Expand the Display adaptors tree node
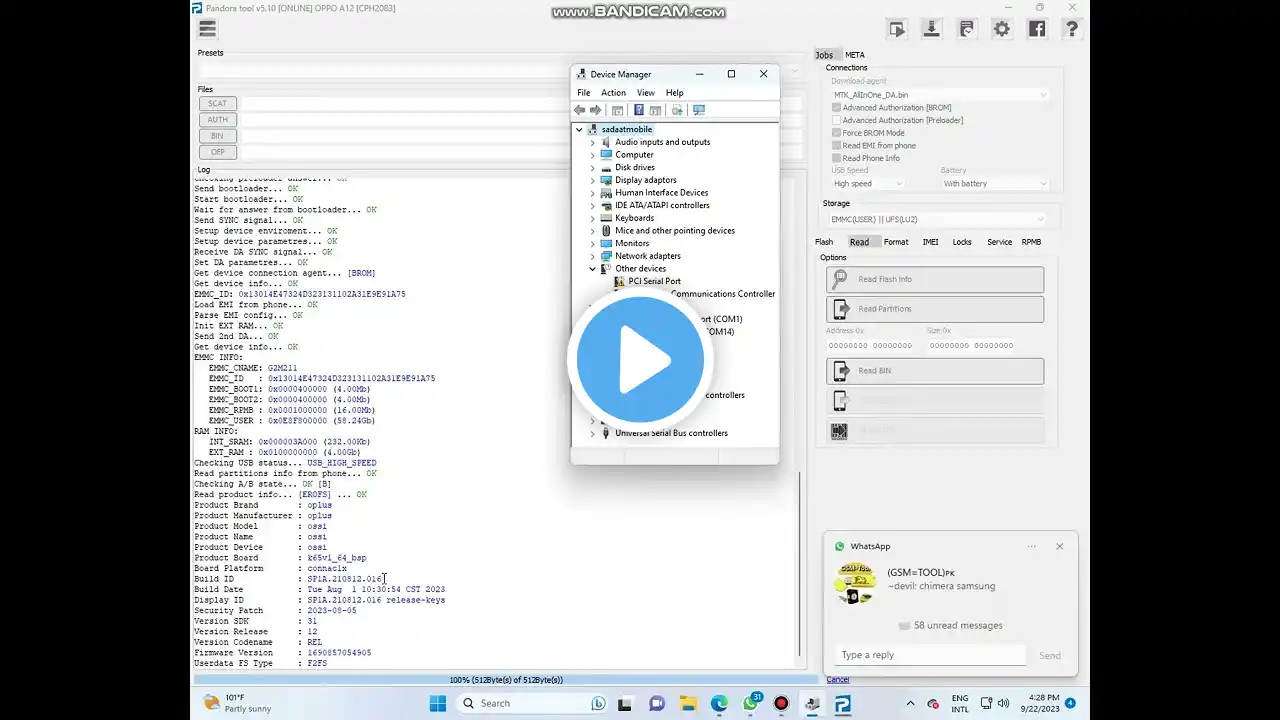This screenshot has width=1280, height=720. click(x=592, y=180)
